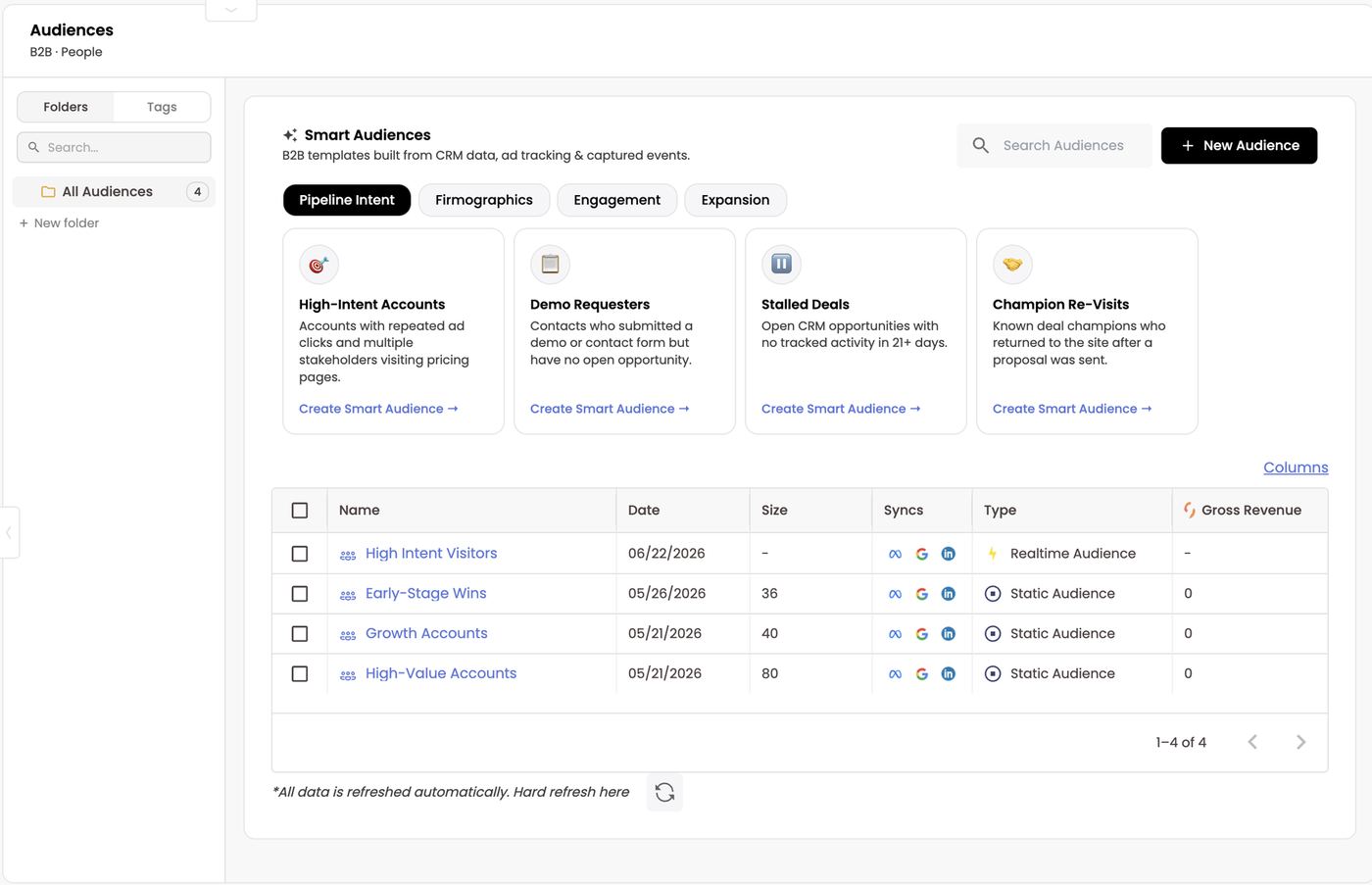
Task: Switch to the Folders tab
Action: click(66, 107)
